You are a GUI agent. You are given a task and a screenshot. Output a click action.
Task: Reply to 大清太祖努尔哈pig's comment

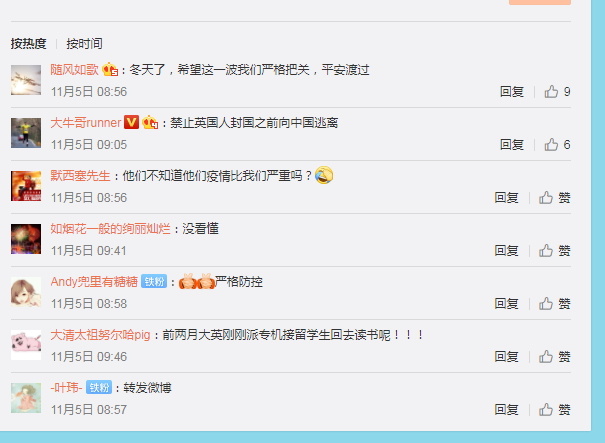(x=506, y=356)
